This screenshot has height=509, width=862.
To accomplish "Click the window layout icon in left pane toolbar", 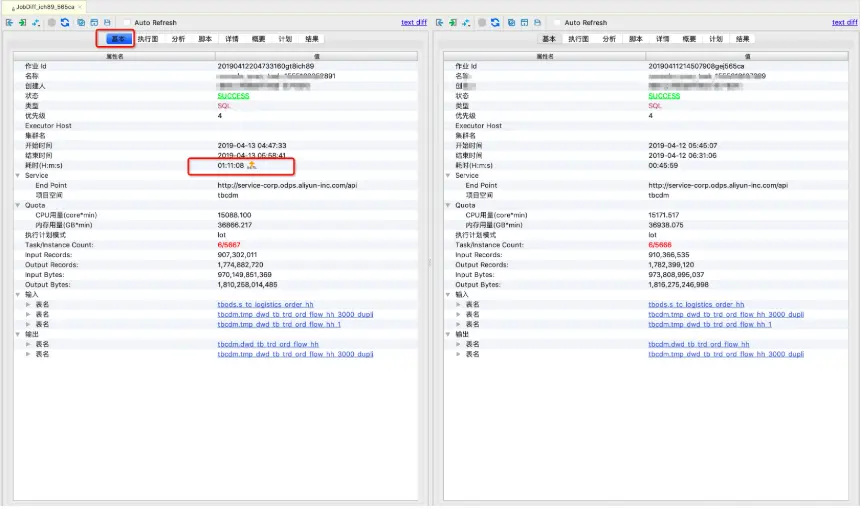I will click(94, 23).
